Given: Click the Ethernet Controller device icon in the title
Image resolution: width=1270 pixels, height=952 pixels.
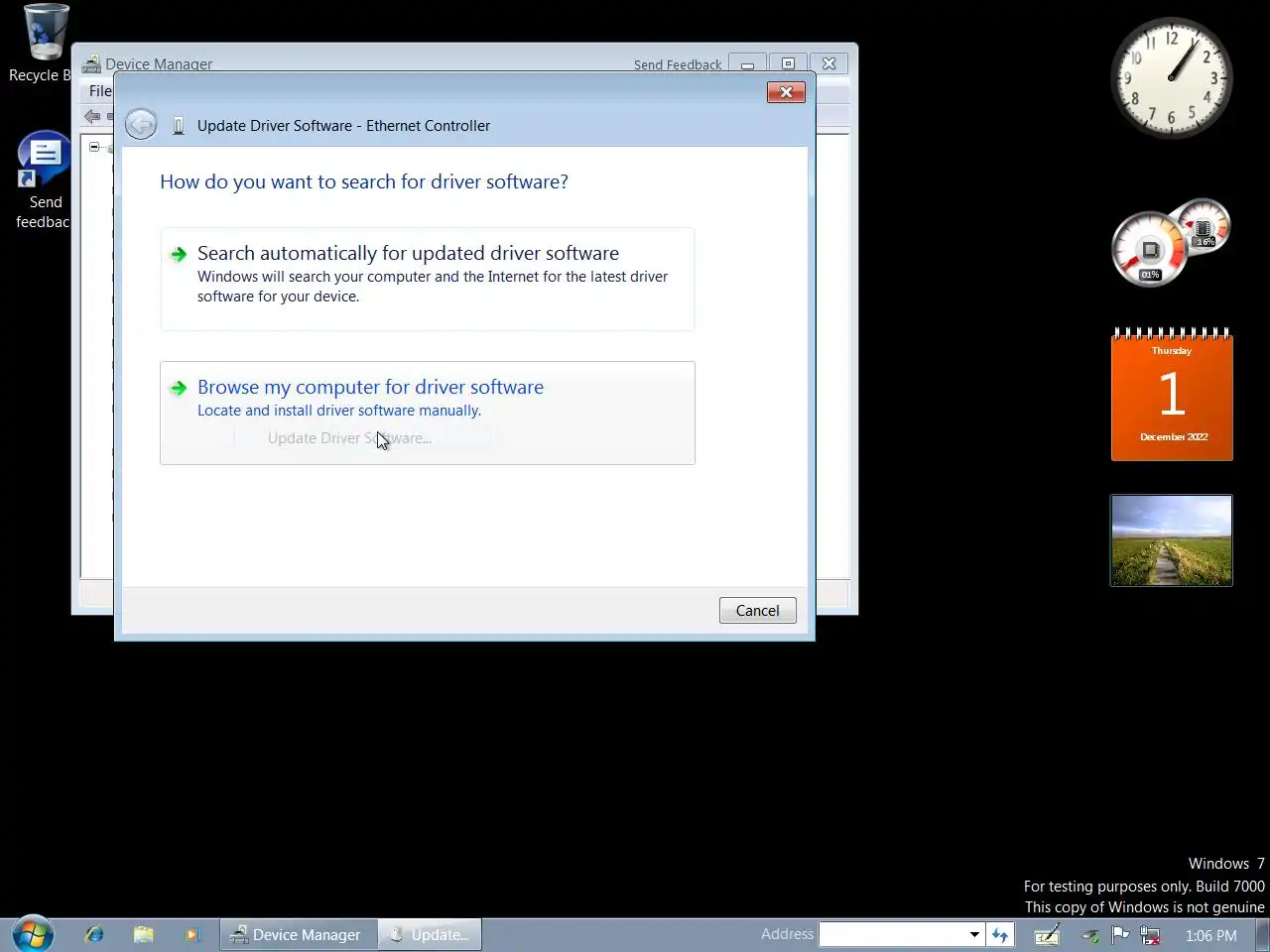Looking at the screenshot, I should click(x=179, y=126).
